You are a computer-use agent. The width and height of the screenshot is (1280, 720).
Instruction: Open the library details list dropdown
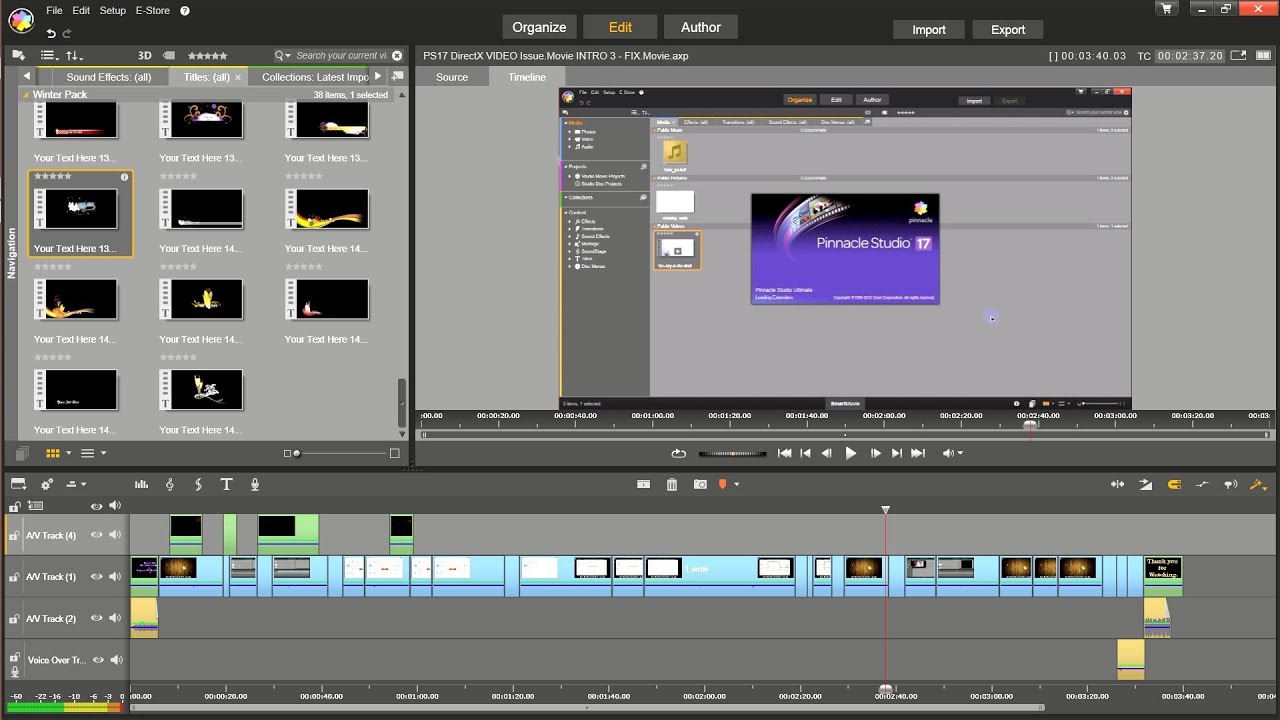[x=92, y=453]
